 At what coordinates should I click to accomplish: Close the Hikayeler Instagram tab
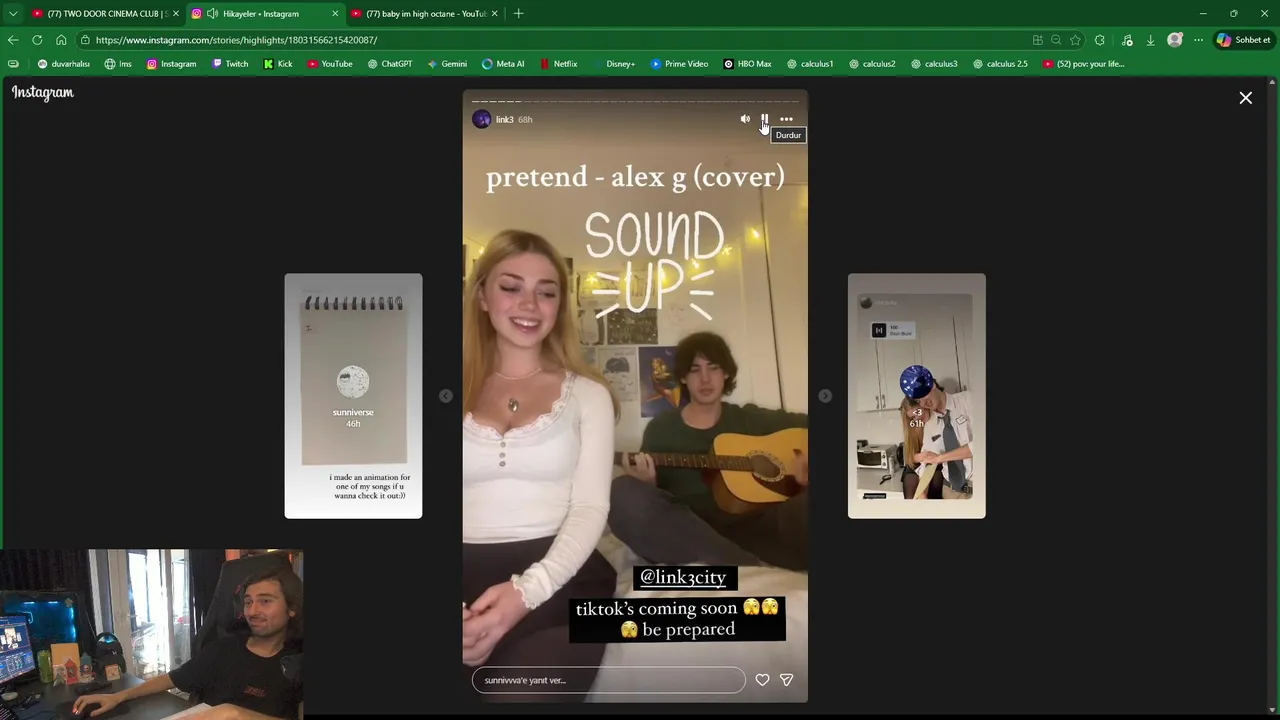335,13
